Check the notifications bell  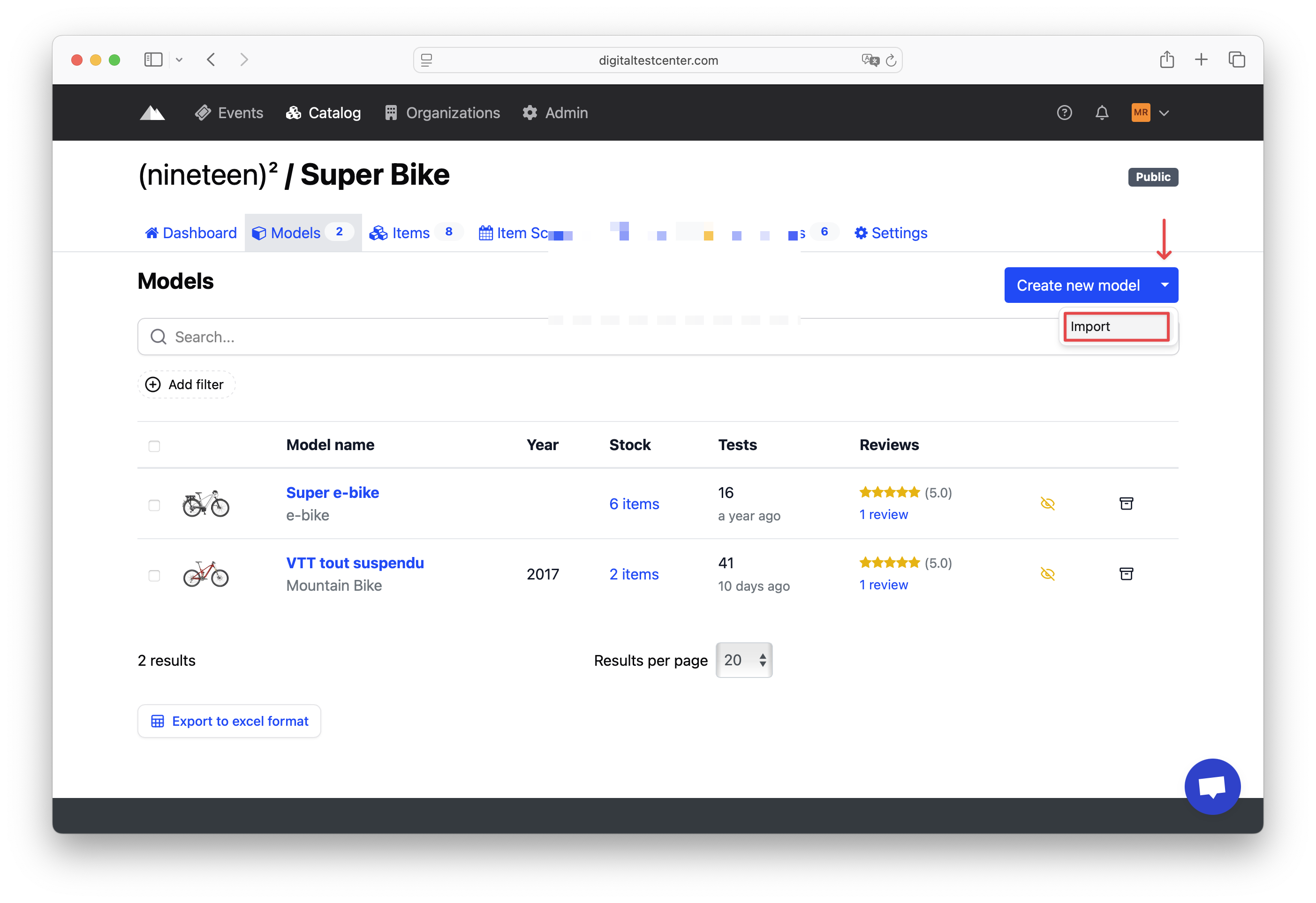(1102, 113)
